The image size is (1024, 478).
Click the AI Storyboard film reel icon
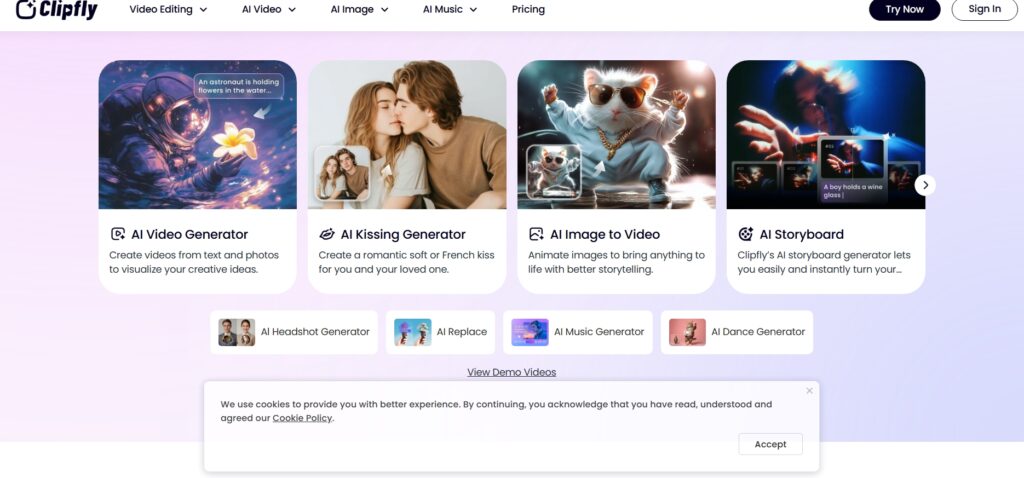click(745, 234)
